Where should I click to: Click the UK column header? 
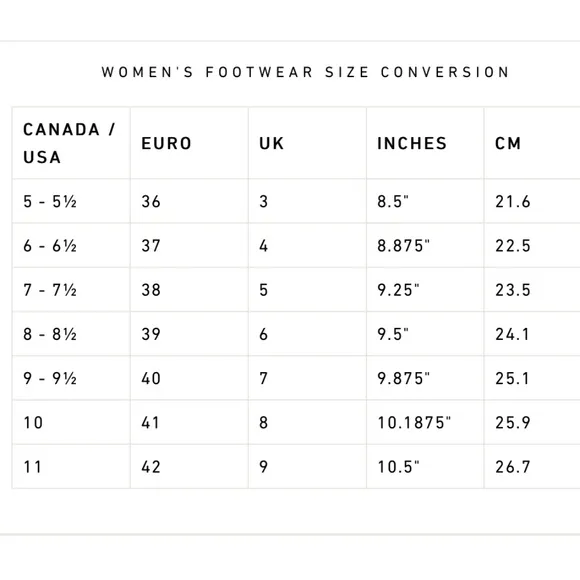[307, 143]
